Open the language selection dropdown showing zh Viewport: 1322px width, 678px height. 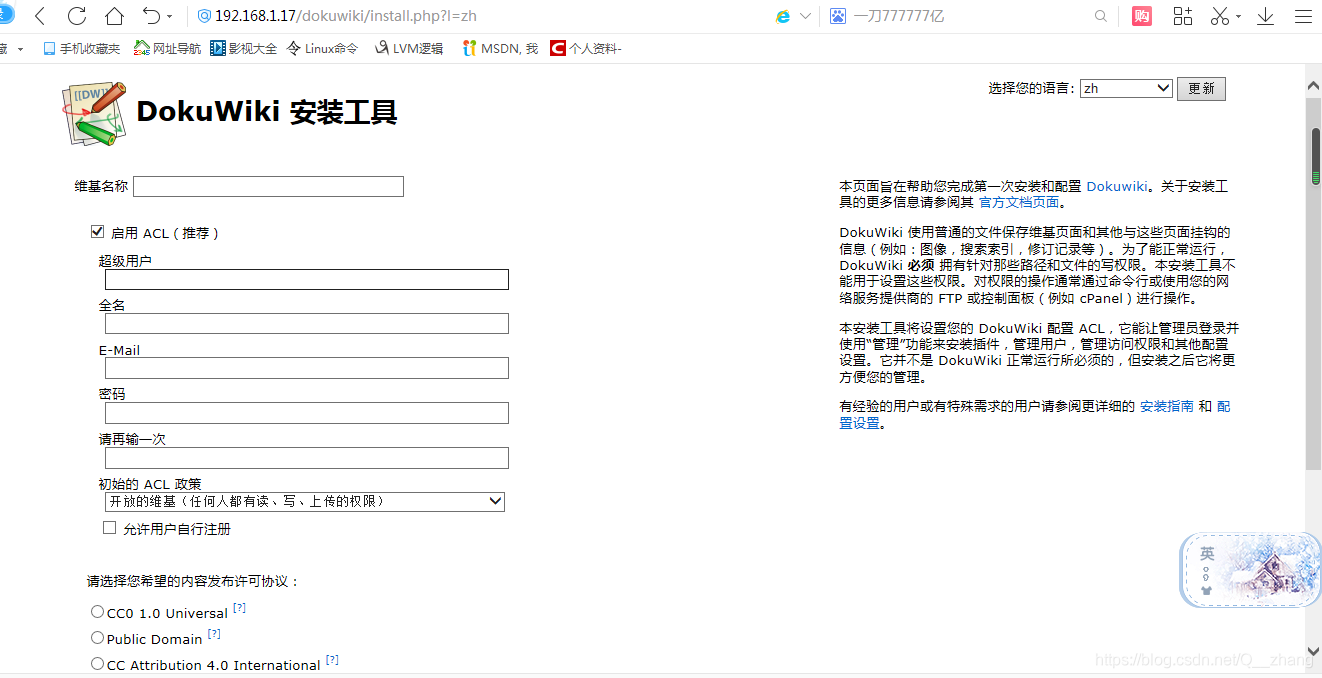pos(1126,88)
